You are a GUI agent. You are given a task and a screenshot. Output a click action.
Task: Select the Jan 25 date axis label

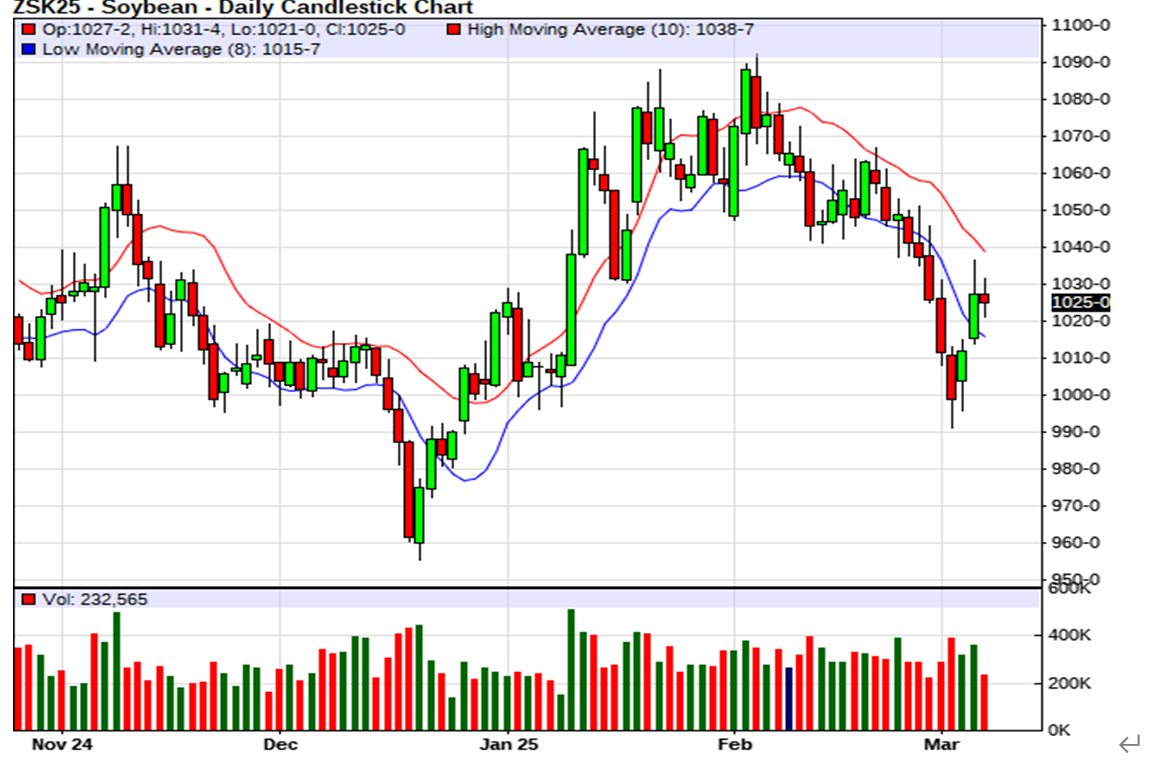coord(508,744)
